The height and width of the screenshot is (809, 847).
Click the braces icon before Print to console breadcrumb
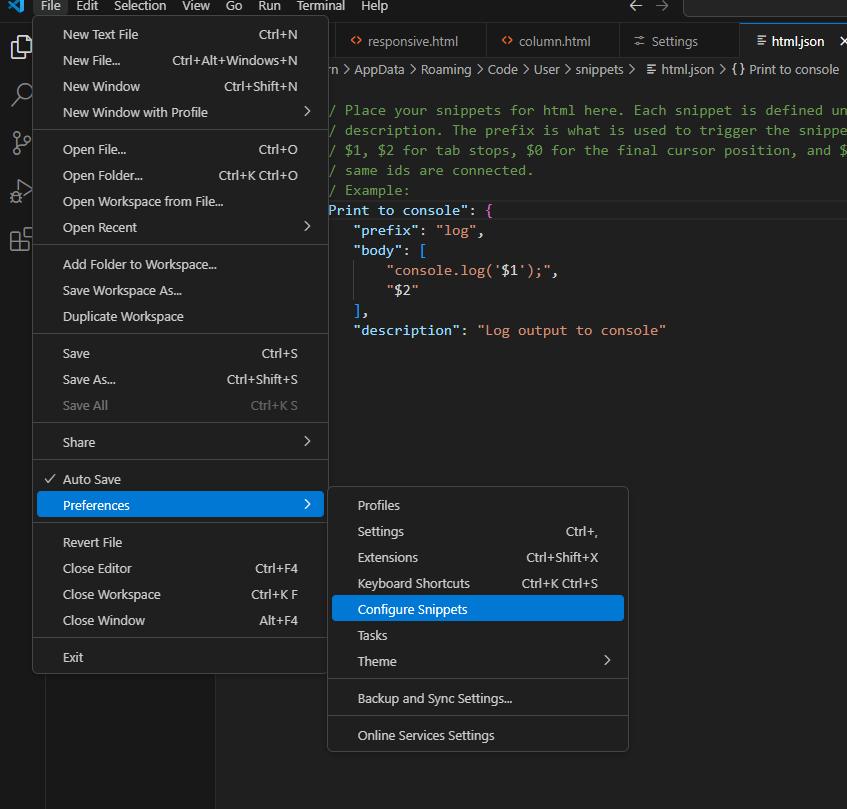738,69
